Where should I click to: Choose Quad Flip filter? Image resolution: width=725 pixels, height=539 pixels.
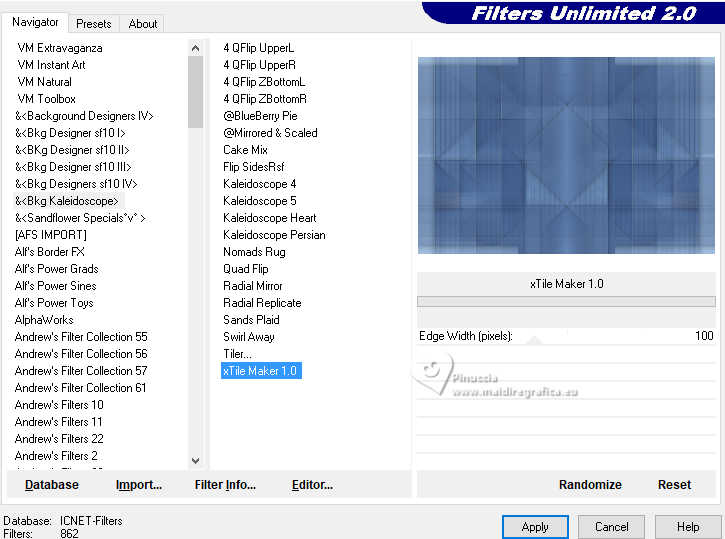[x=246, y=269]
